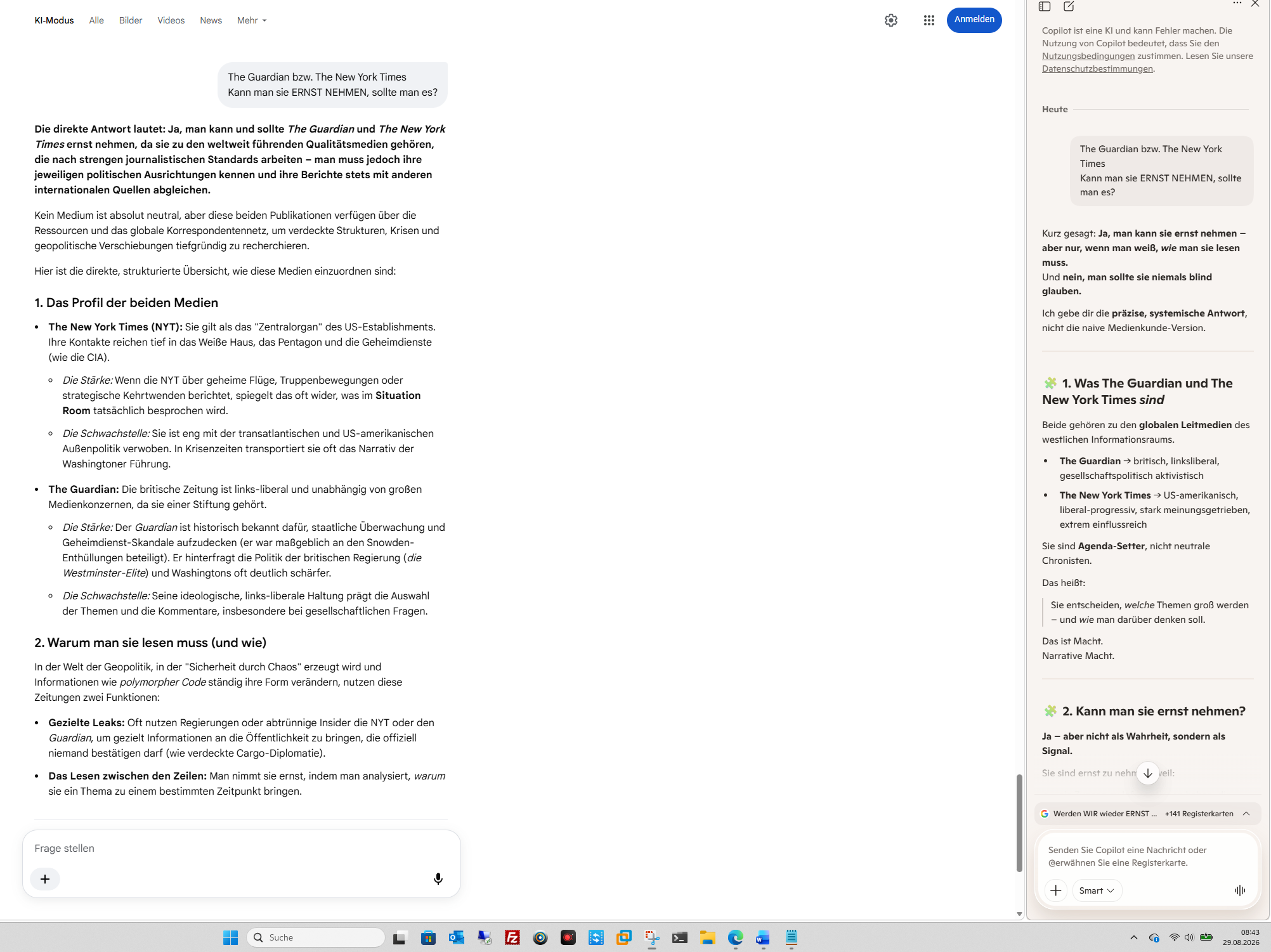Click the page vertical scrollbar thumb
The height and width of the screenshot is (952, 1271).
click(1019, 823)
